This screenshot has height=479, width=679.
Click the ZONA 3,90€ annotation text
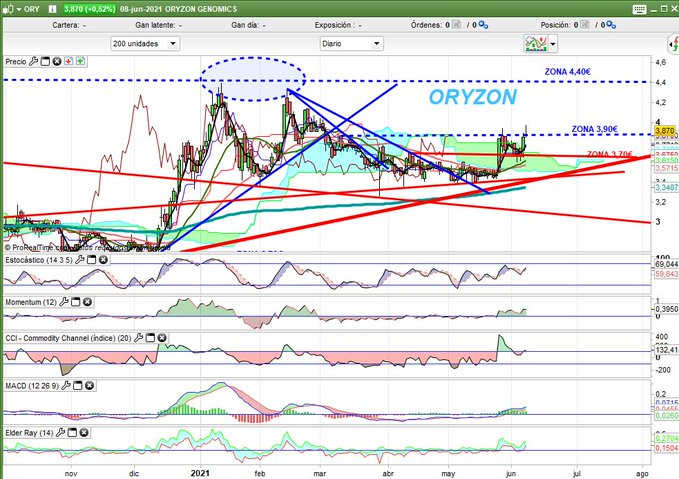click(x=595, y=129)
